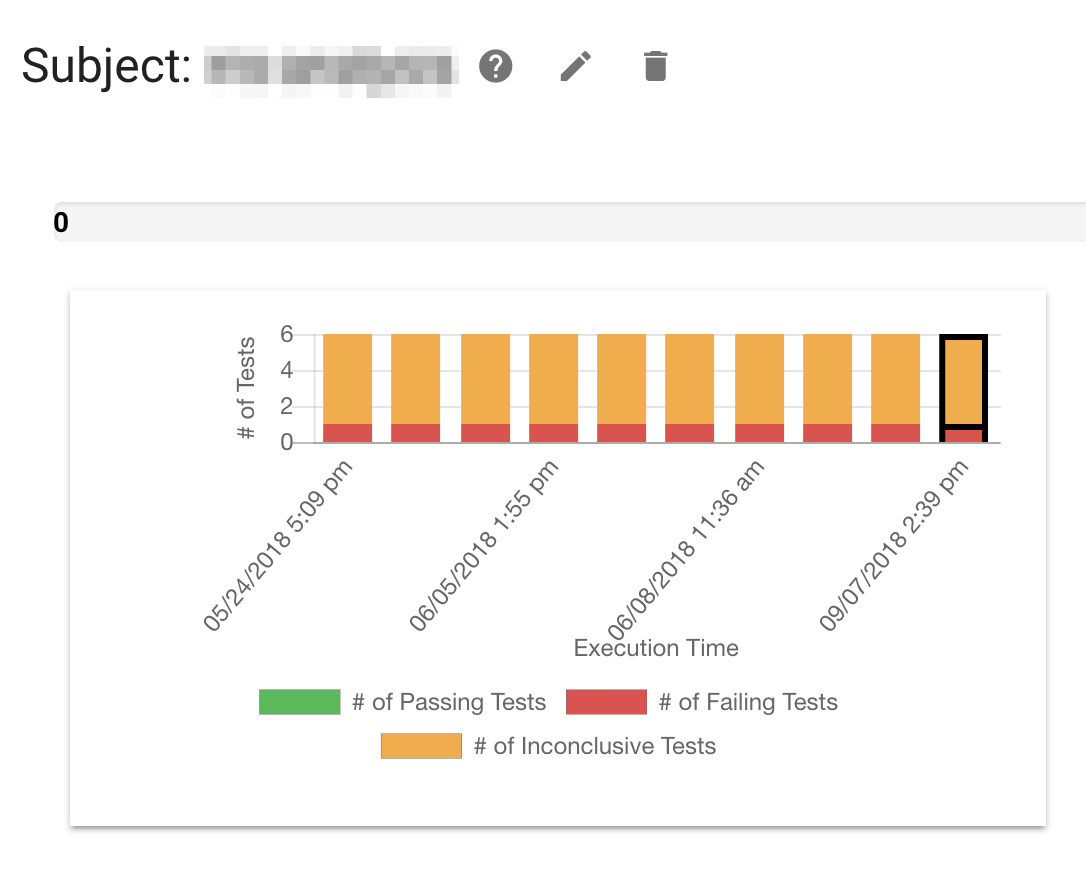Click the help question mark icon

point(496,67)
